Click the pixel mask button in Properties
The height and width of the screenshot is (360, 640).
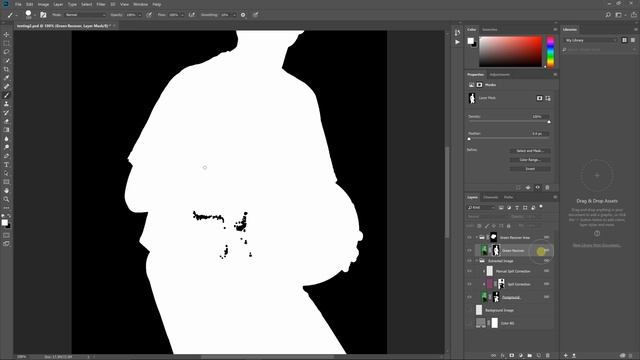[x=540, y=98]
